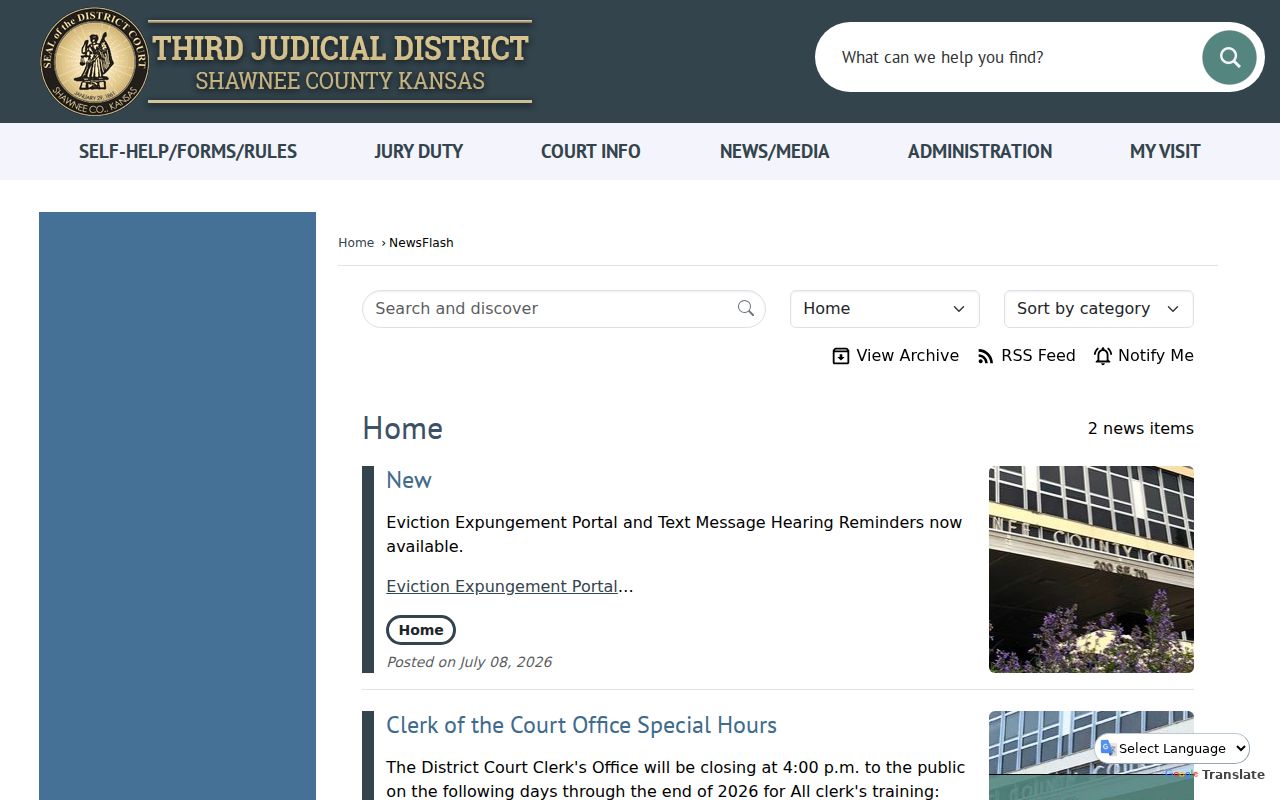Open the View Archive link

coord(896,356)
